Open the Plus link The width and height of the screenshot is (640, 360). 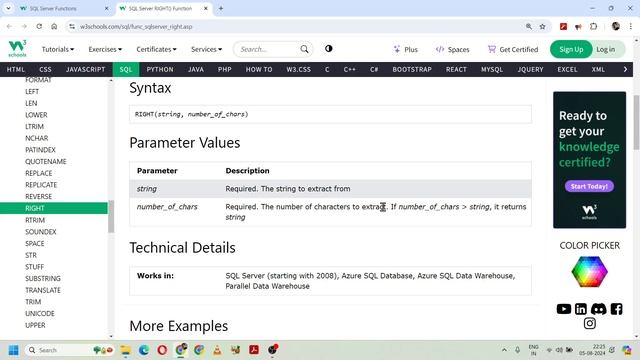(x=406, y=49)
